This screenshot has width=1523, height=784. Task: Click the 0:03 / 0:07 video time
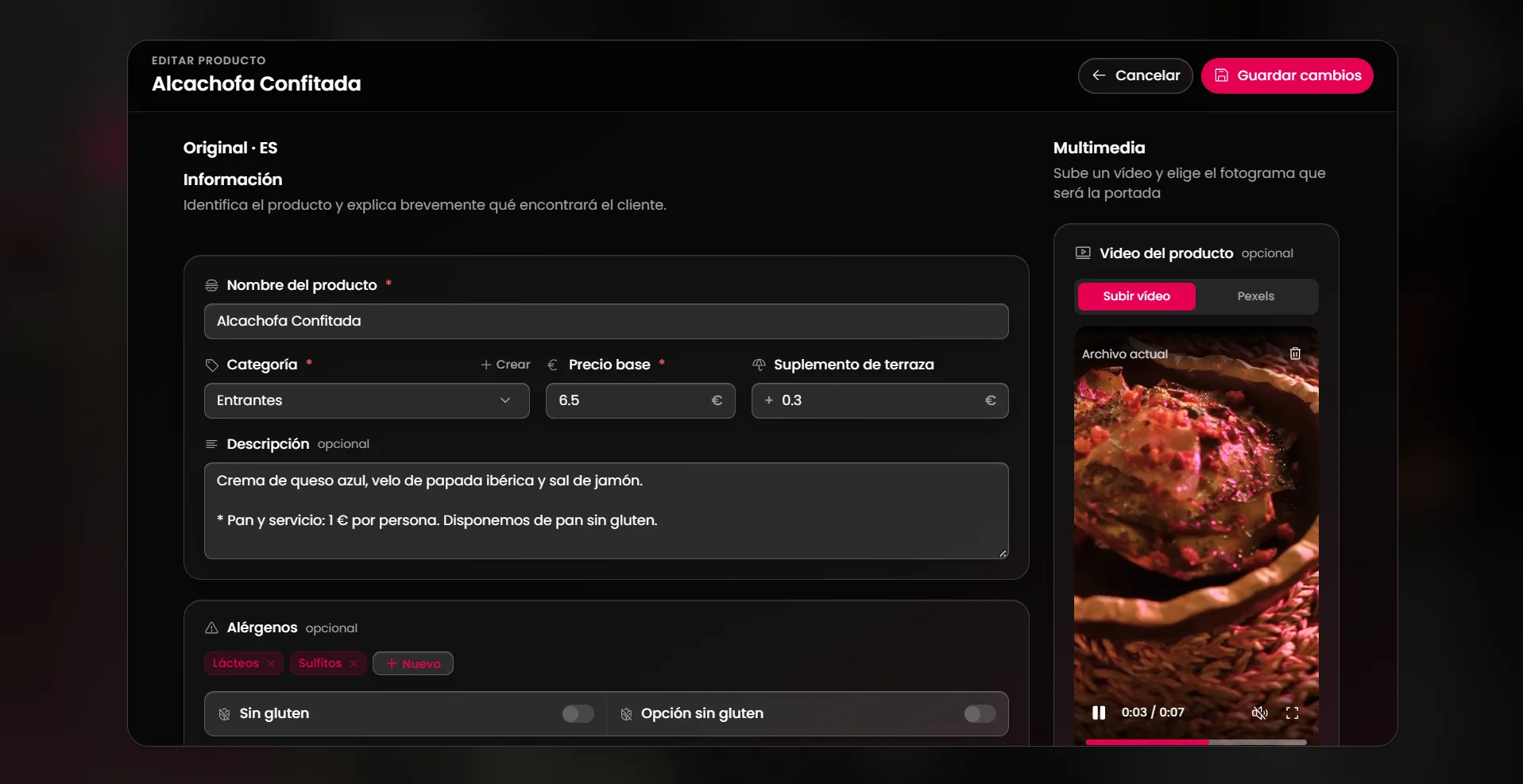[x=1153, y=713]
